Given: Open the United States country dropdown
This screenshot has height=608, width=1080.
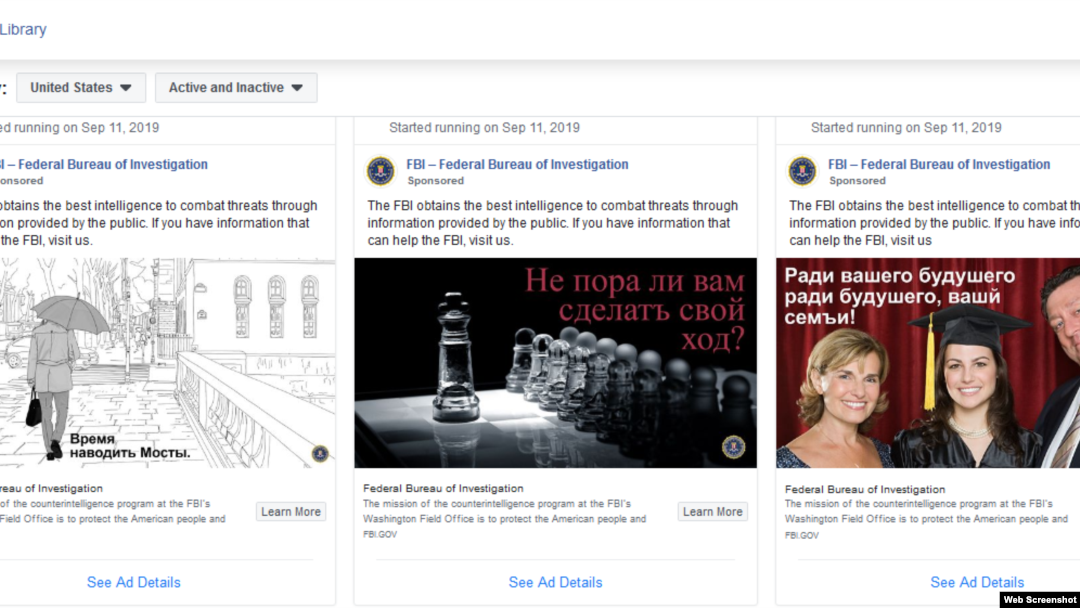Looking at the screenshot, I should (81, 87).
